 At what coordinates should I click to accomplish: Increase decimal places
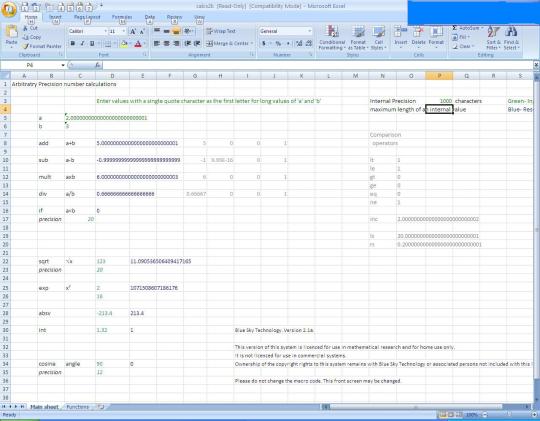(299, 43)
